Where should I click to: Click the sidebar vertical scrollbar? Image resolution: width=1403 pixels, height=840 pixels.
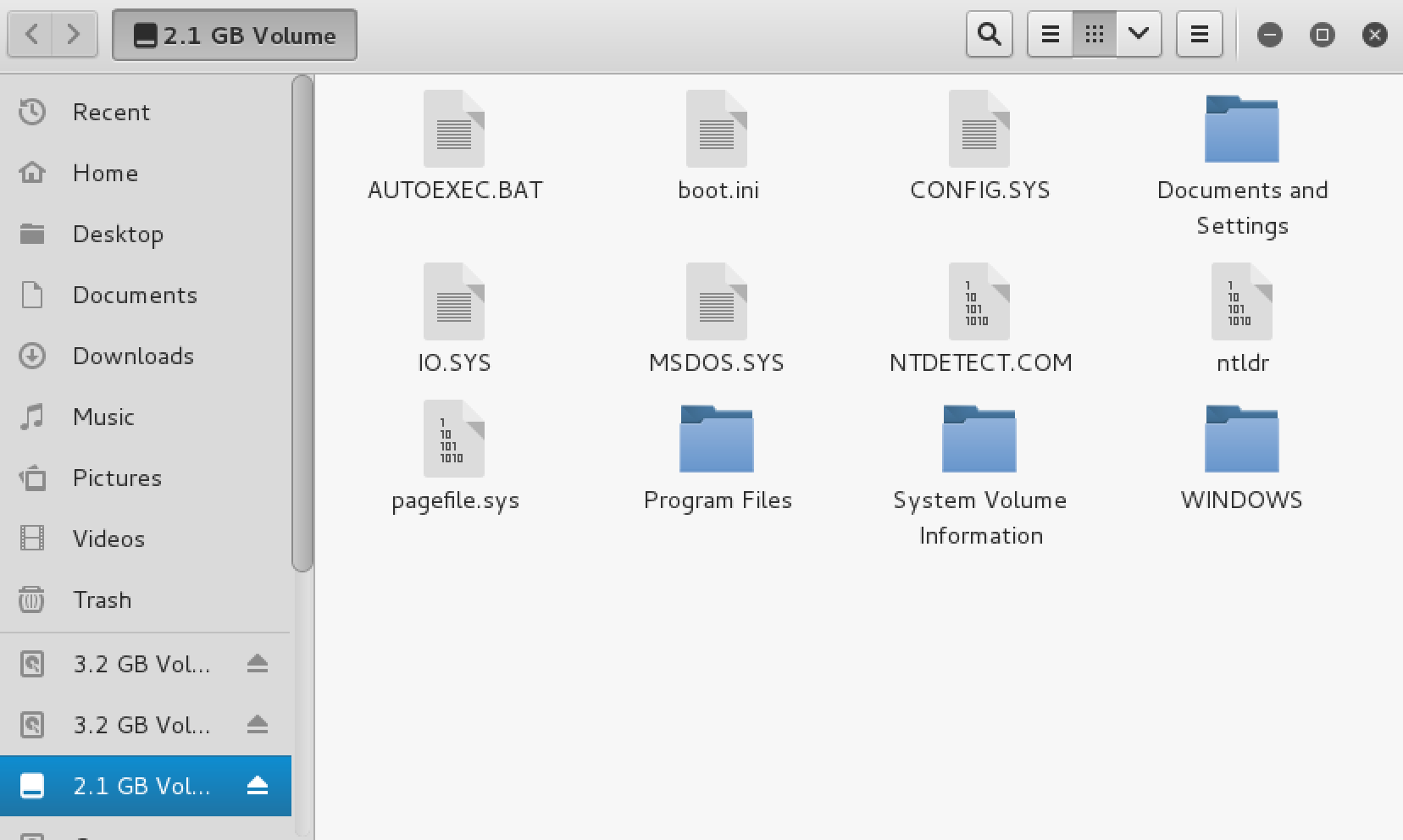tap(302, 323)
